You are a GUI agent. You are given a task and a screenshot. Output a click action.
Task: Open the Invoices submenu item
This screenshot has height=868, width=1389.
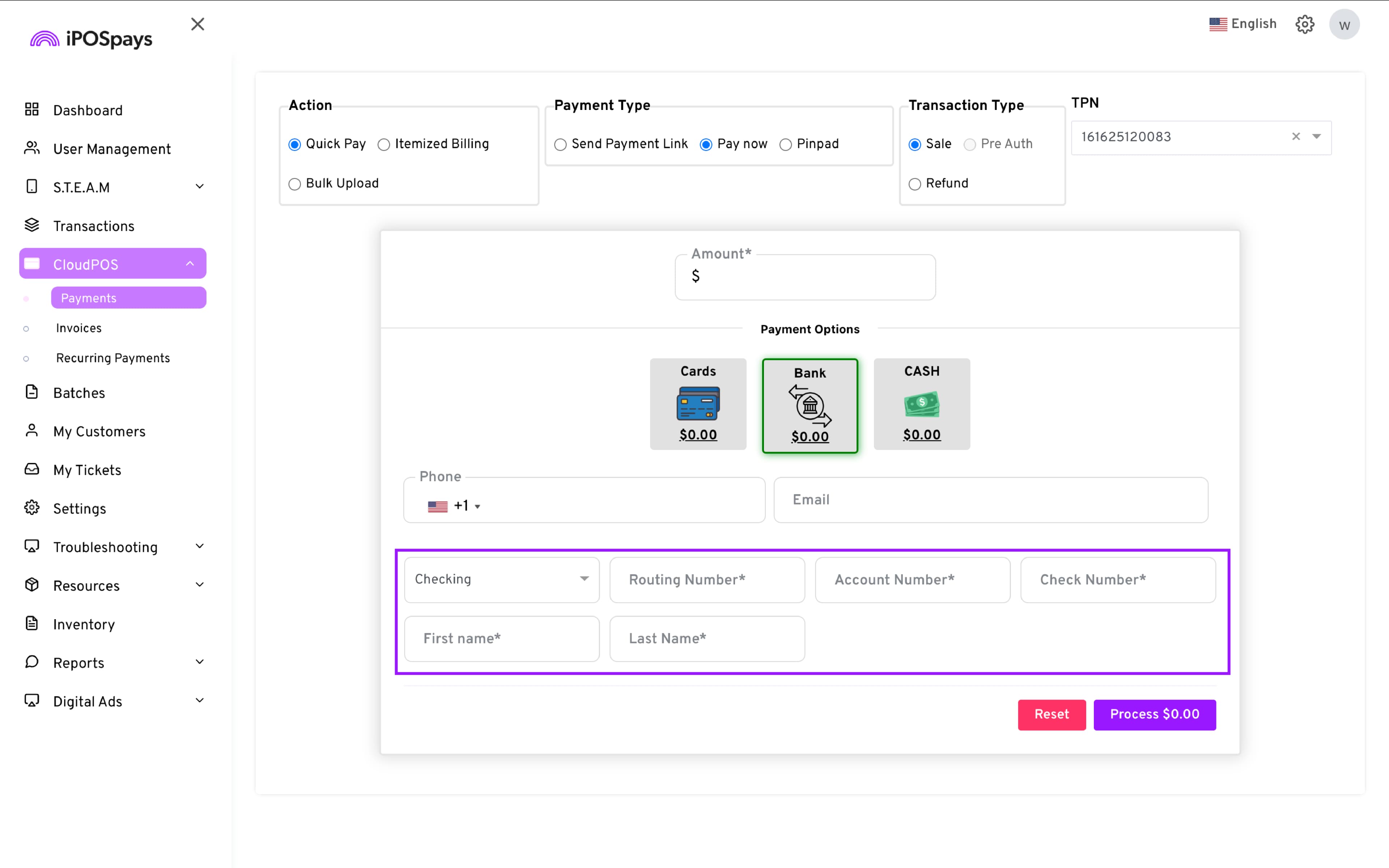(78, 328)
